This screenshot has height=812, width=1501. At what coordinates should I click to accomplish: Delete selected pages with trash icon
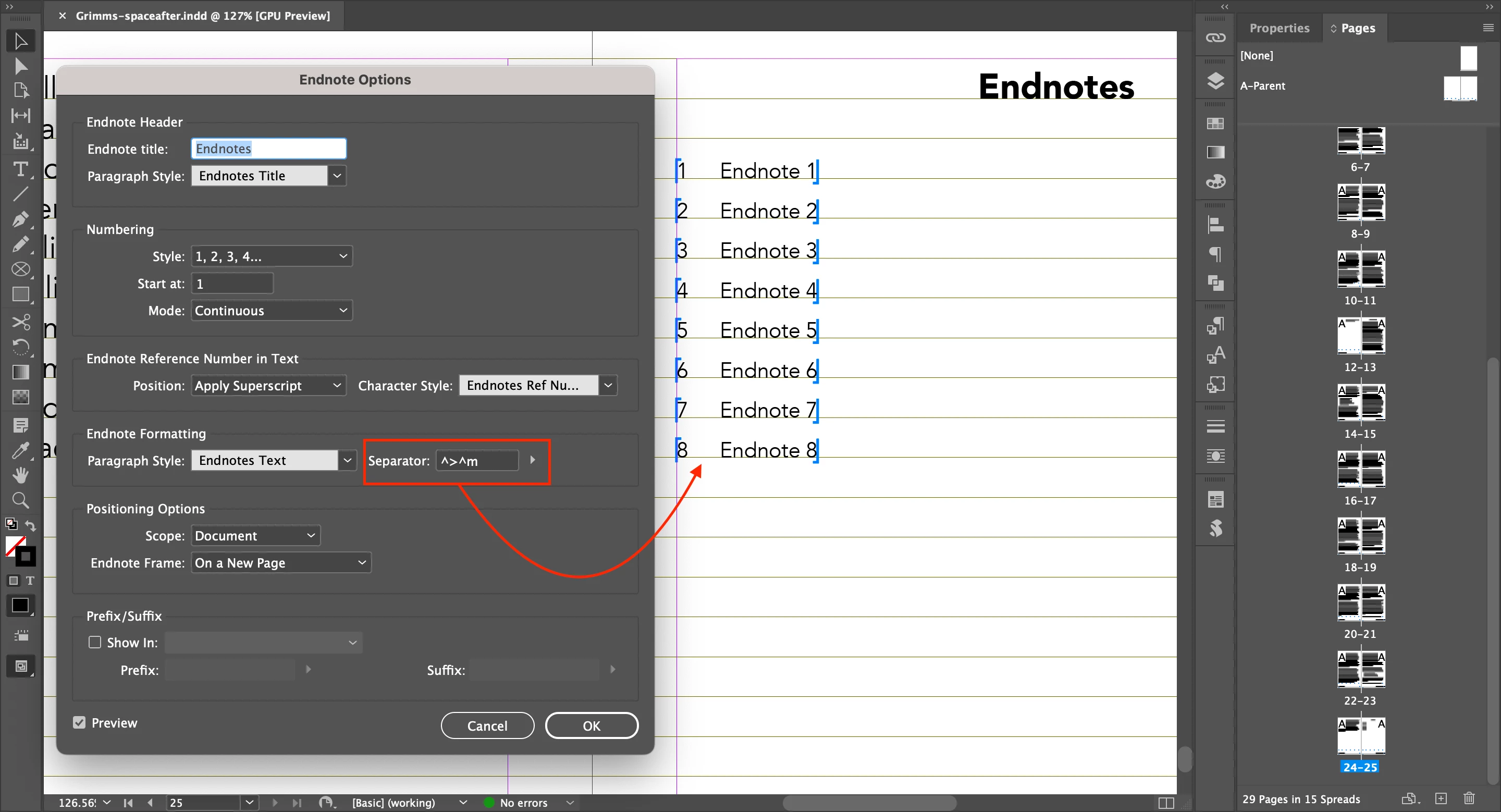point(1469,798)
